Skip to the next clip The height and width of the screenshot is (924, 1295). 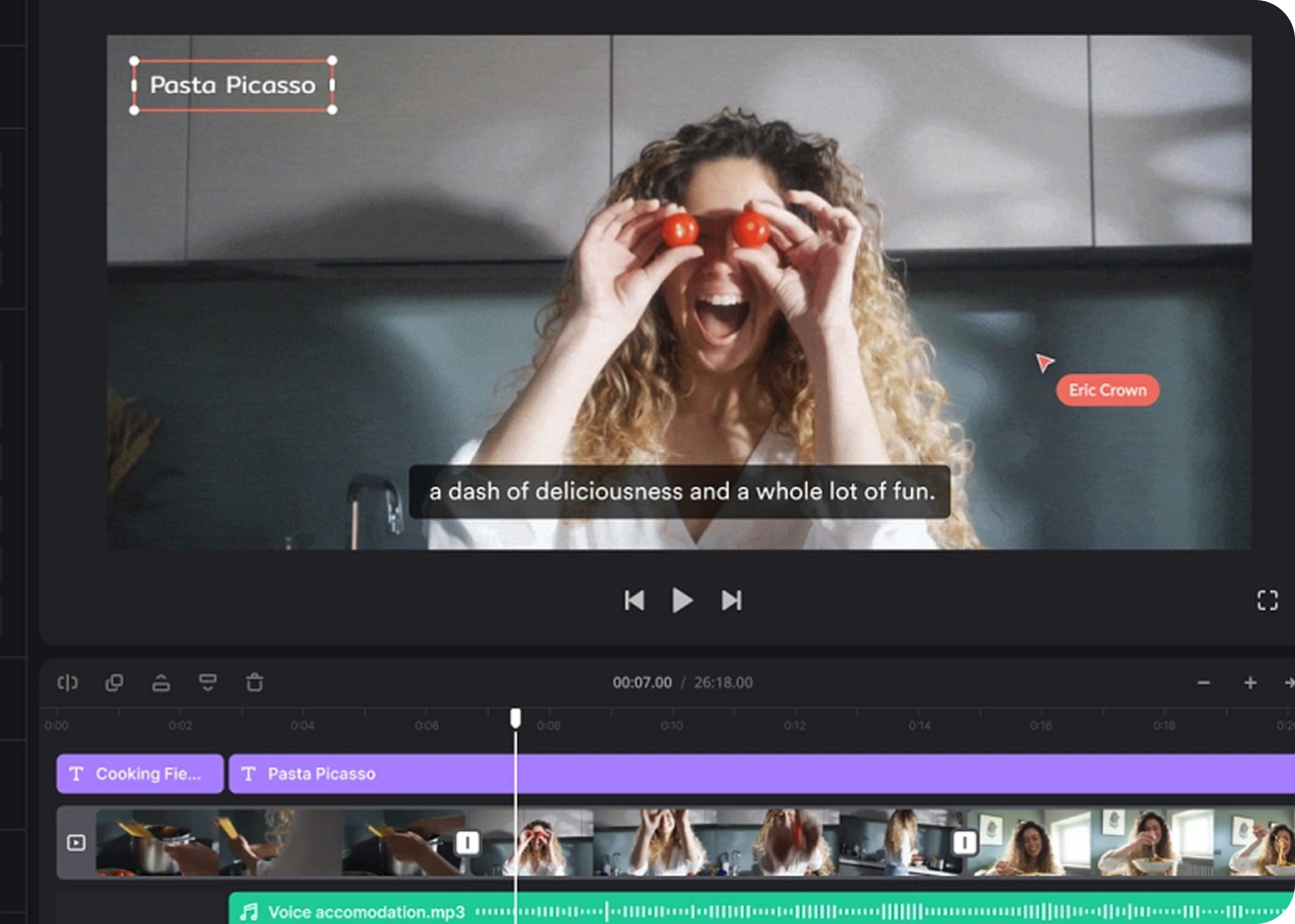[x=731, y=600]
